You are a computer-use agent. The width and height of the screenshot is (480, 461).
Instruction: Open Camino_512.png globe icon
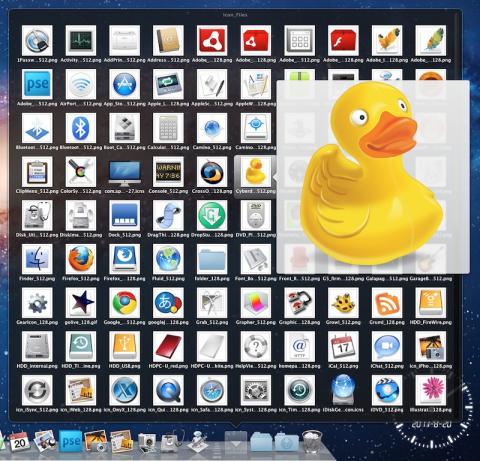coord(212,128)
